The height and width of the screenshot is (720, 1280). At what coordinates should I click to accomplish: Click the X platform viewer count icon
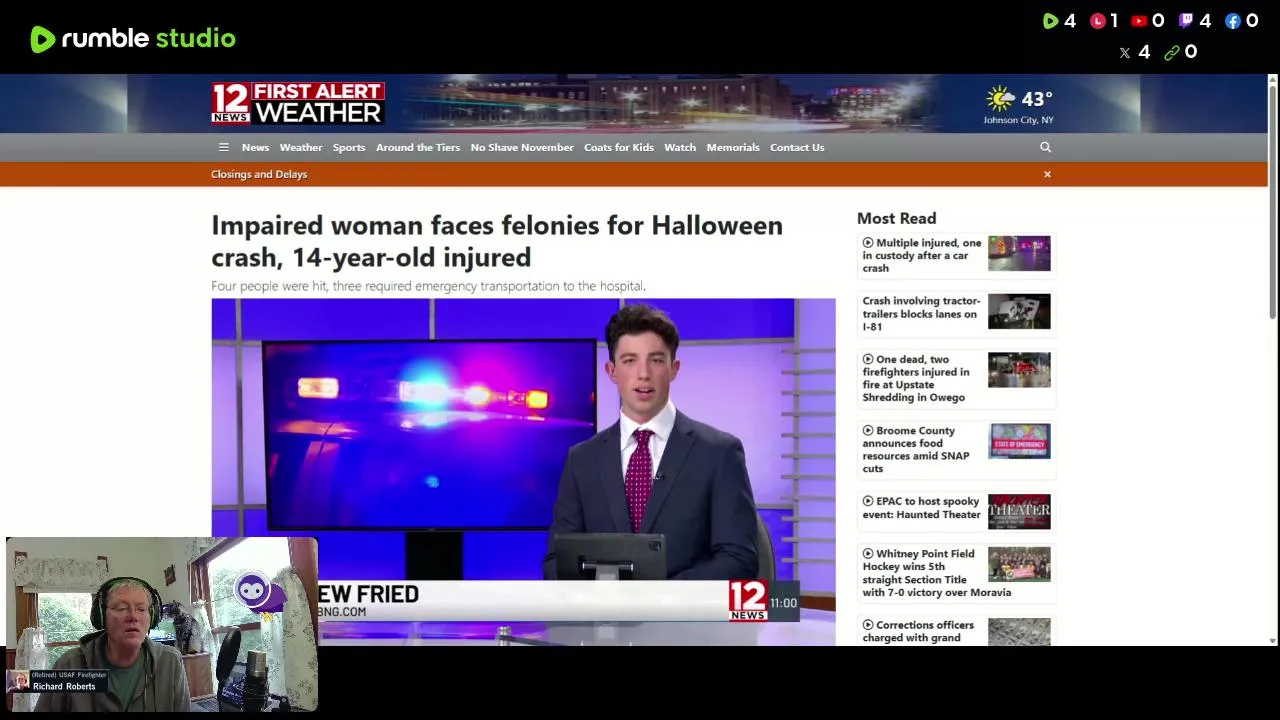point(1125,53)
